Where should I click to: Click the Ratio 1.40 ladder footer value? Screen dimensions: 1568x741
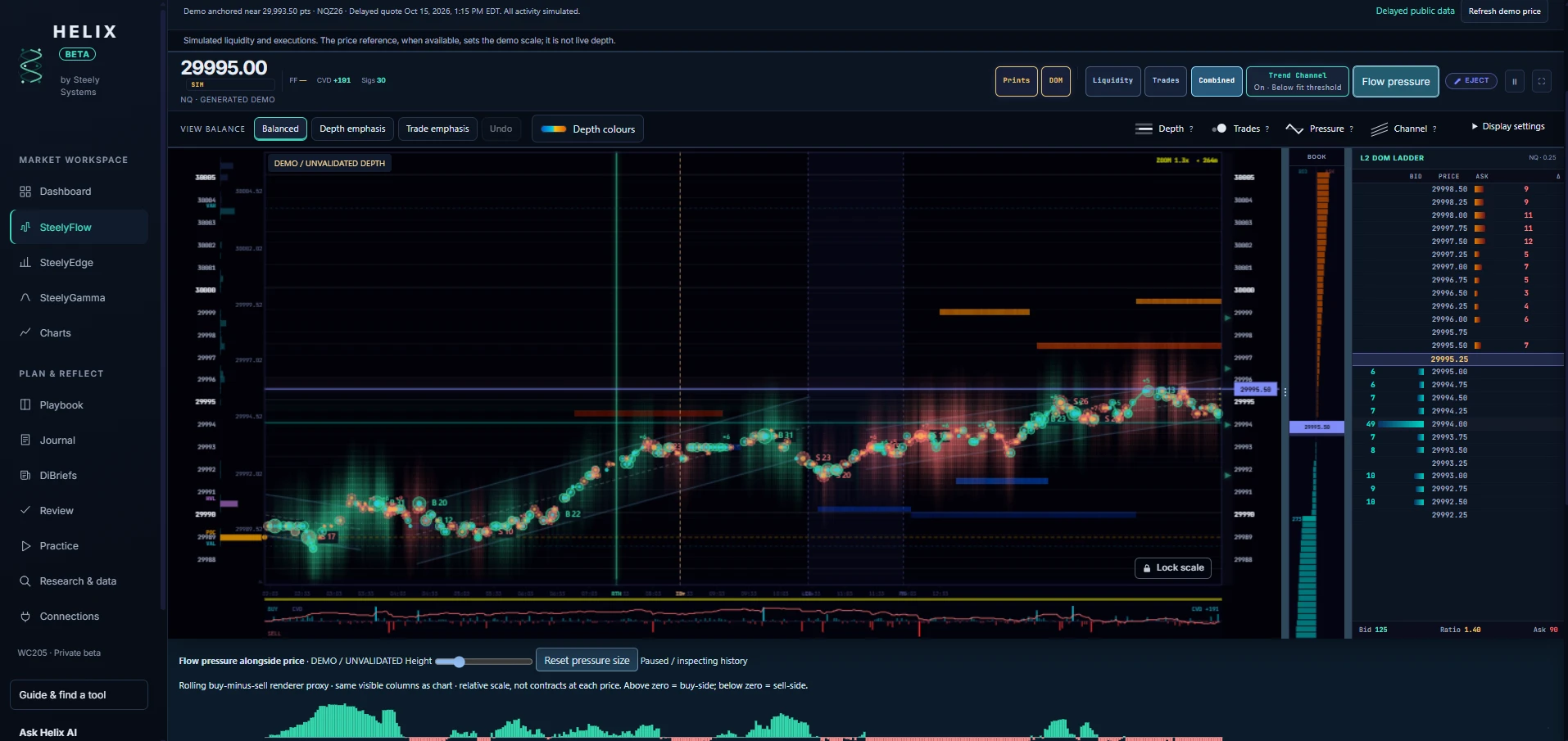pos(1460,630)
